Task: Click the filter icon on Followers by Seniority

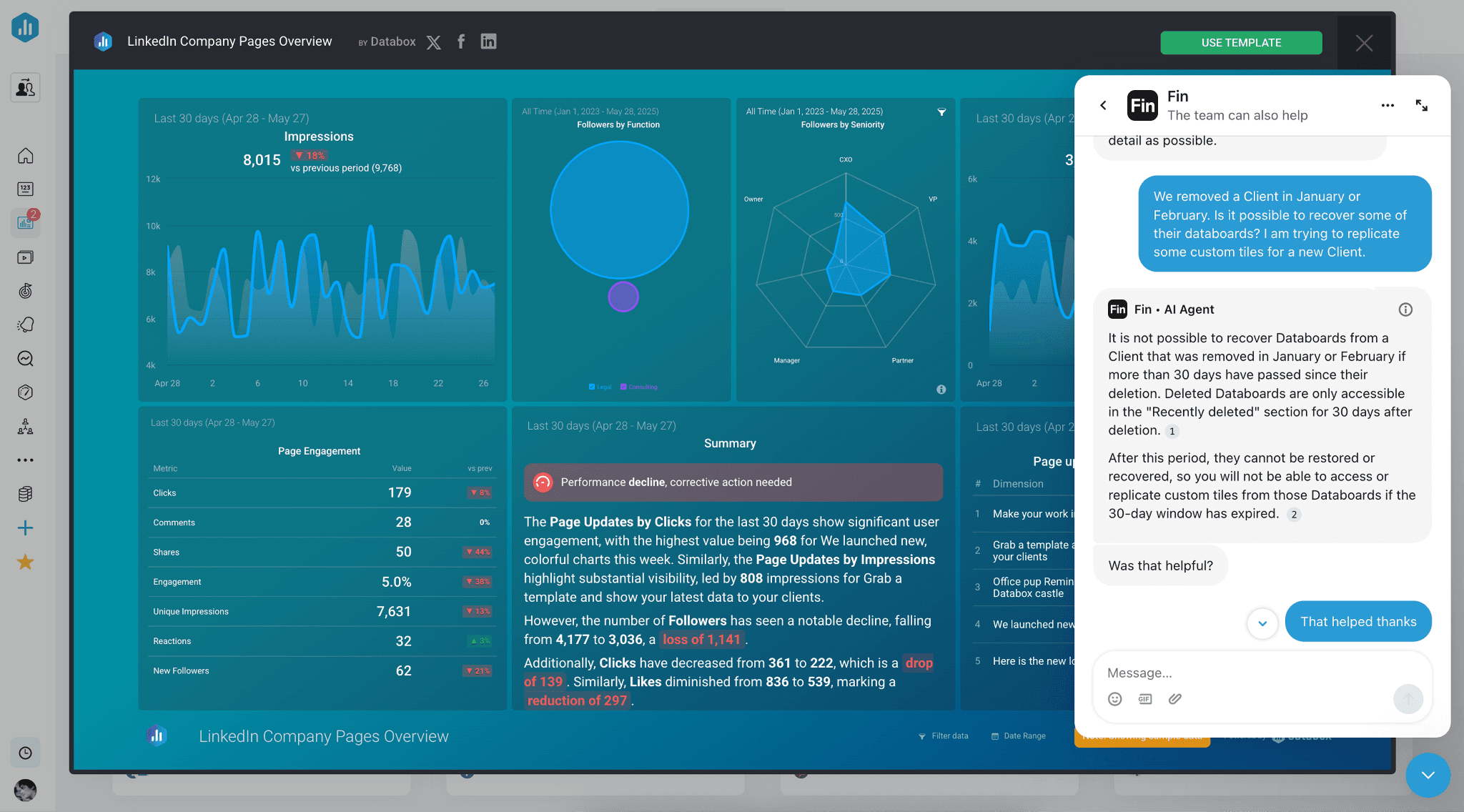Action: pyautogui.click(x=941, y=112)
